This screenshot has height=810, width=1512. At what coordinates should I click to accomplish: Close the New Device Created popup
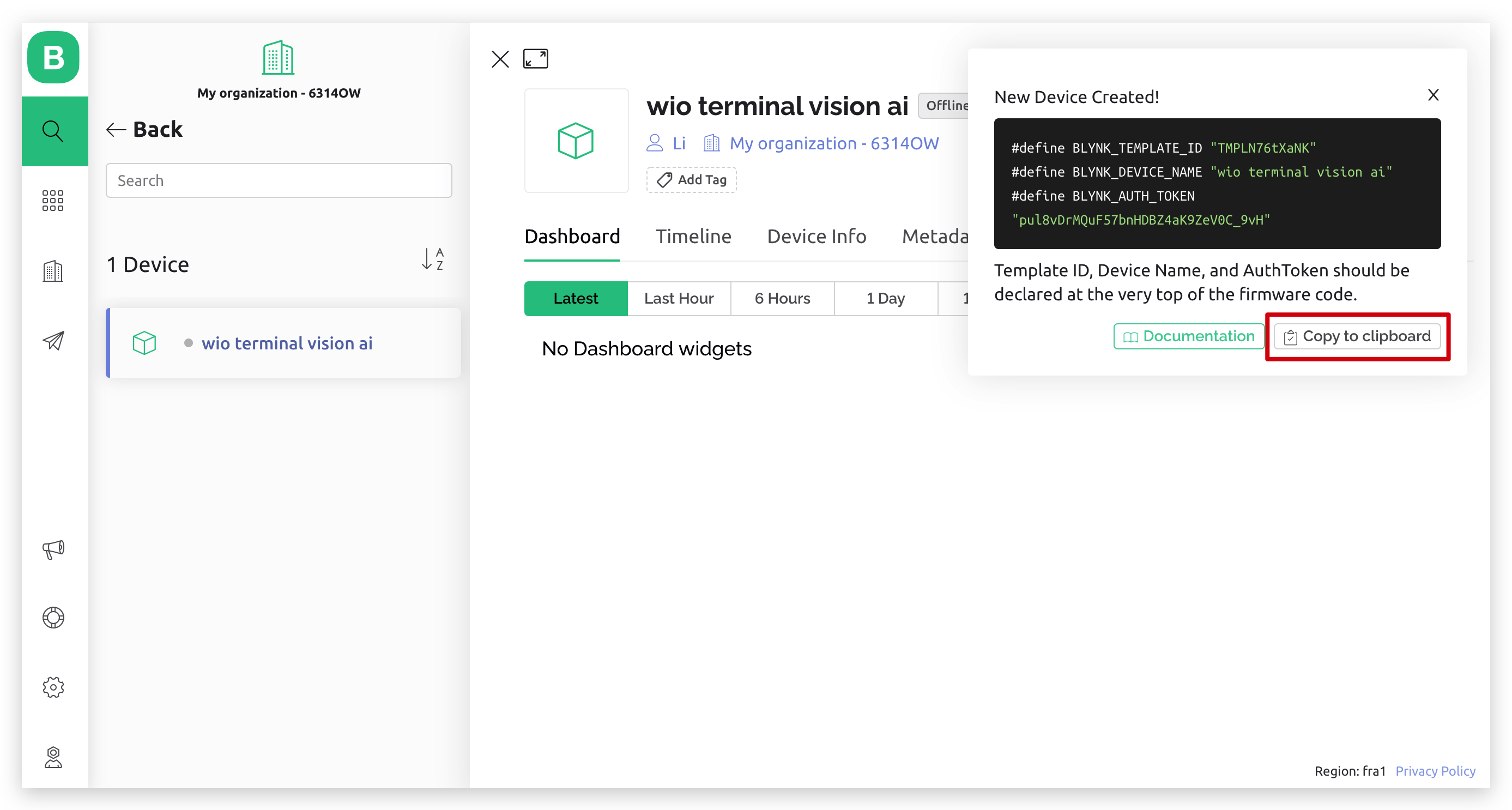[x=1433, y=95]
